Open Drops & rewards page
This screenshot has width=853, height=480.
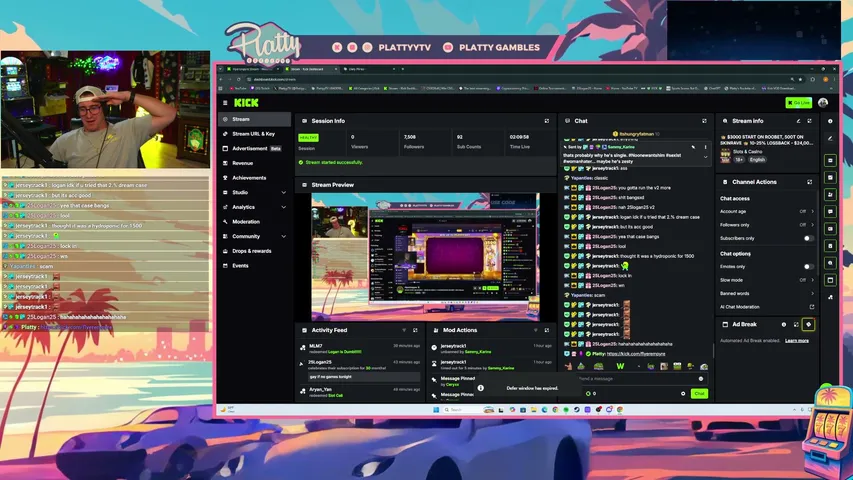tap(255, 251)
